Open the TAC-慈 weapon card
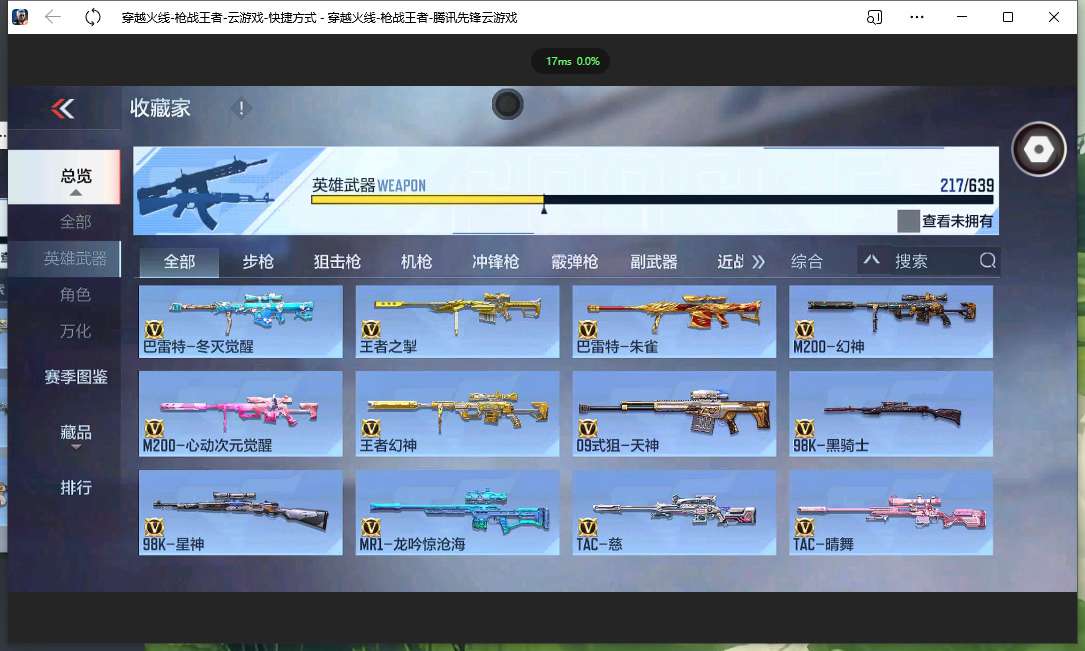This screenshot has height=651, width=1085. click(x=674, y=513)
